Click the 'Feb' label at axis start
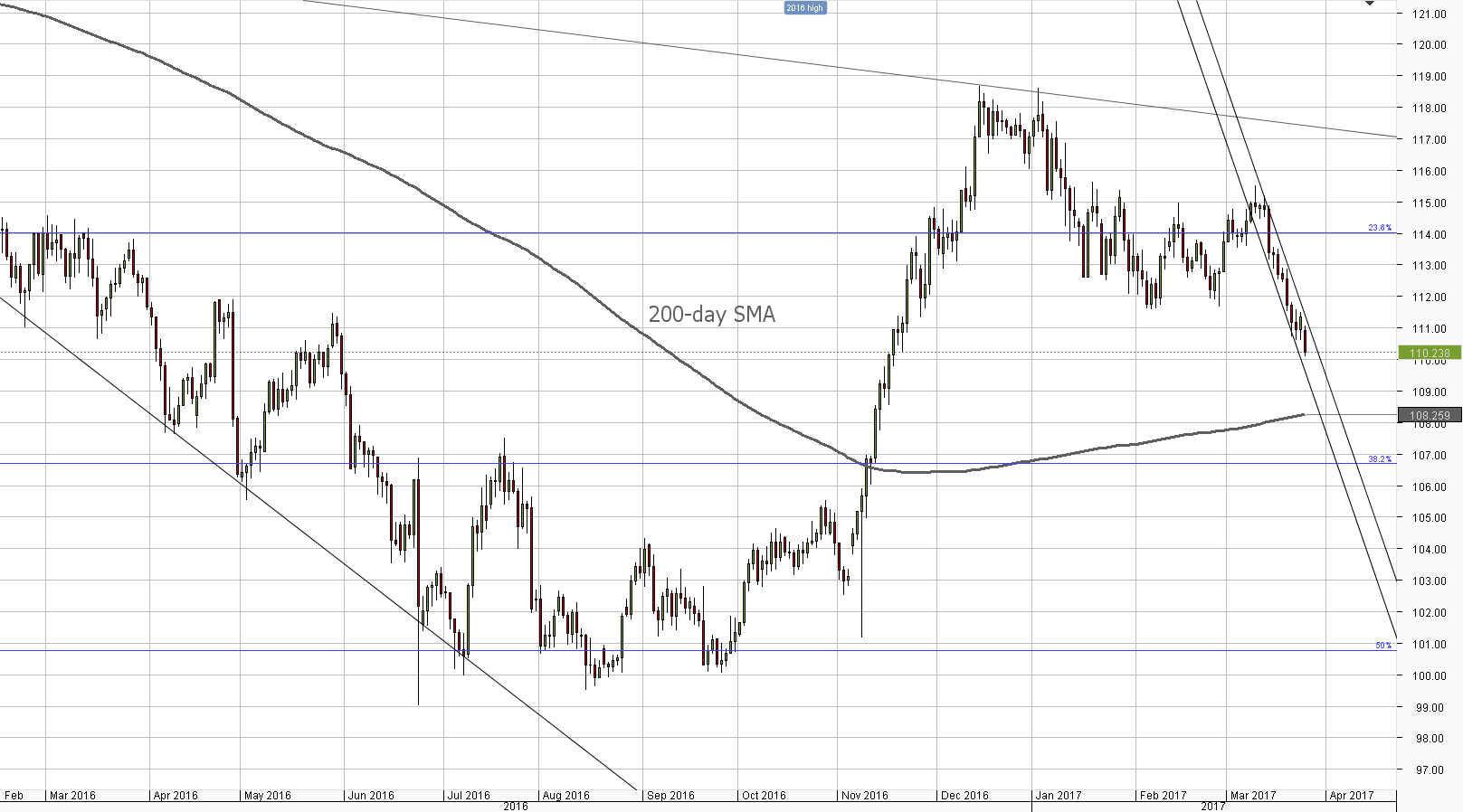Image resolution: width=1463 pixels, height=812 pixels. (14, 796)
